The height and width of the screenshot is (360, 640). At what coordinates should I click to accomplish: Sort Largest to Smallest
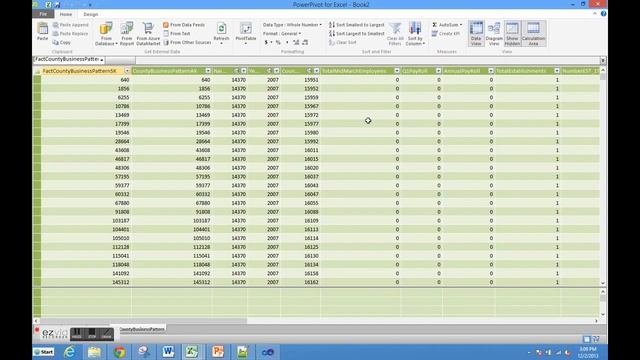click(356, 33)
